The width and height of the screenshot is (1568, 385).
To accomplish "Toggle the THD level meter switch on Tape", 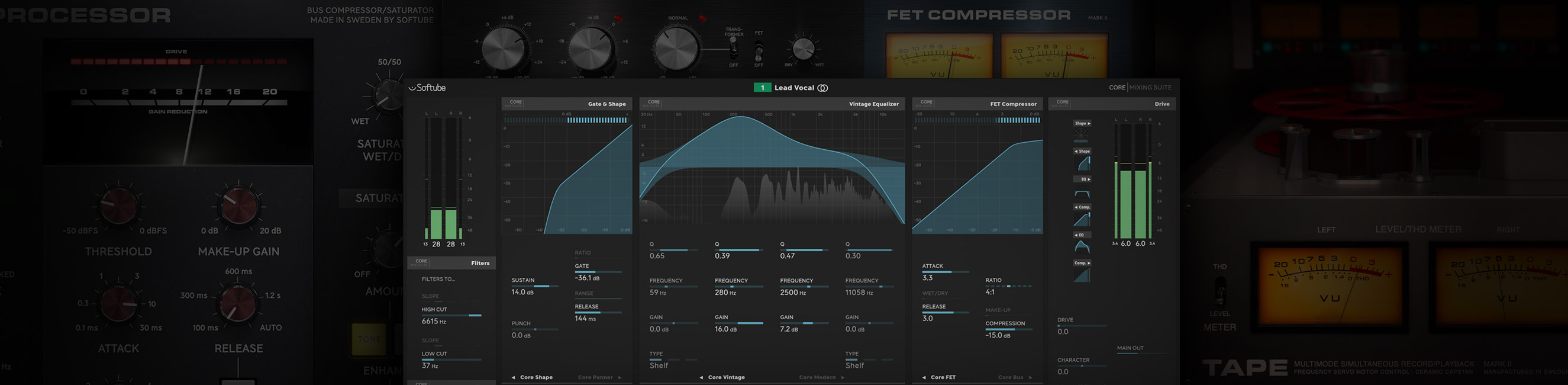I will (x=1220, y=291).
